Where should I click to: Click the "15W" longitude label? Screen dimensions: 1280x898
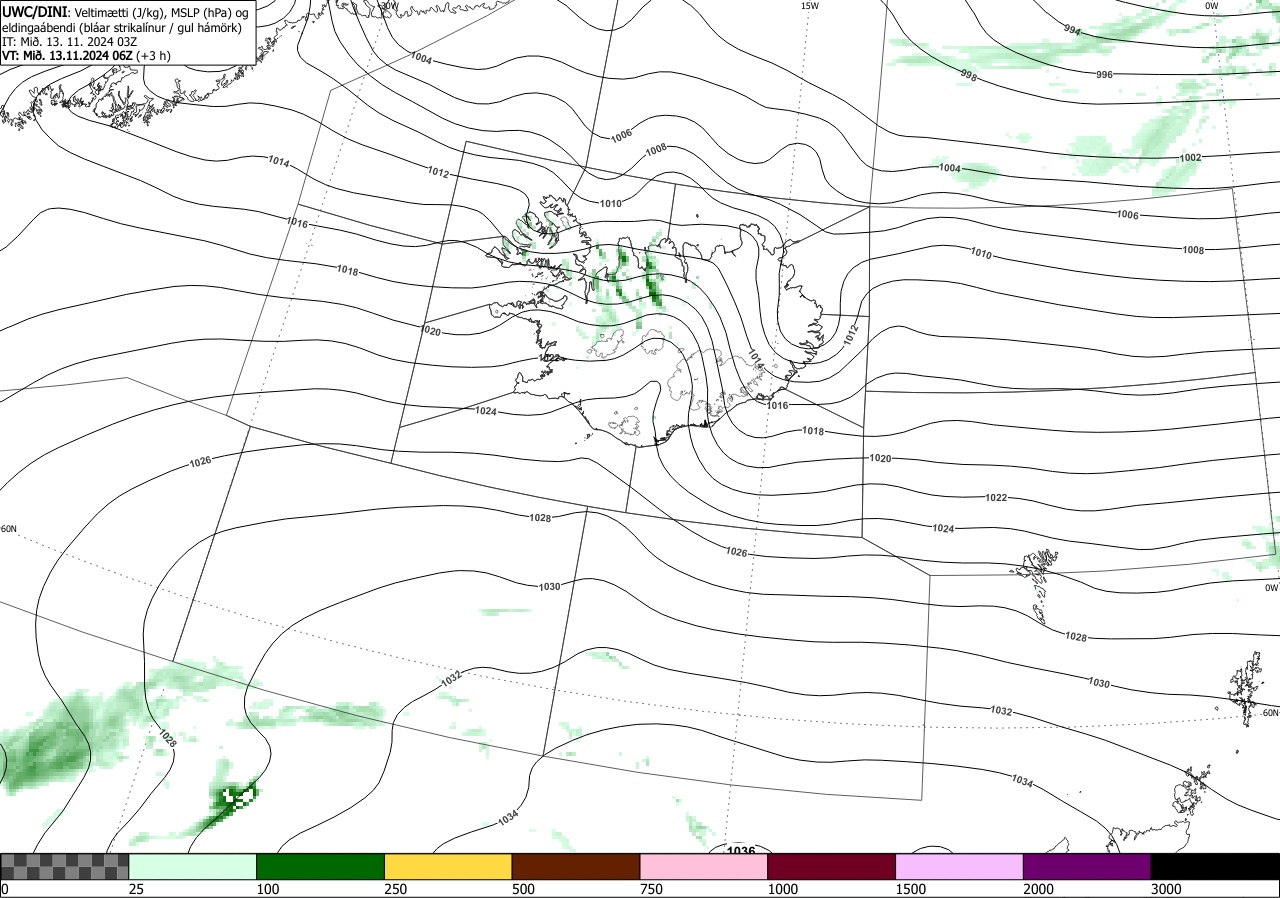point(810,6)
